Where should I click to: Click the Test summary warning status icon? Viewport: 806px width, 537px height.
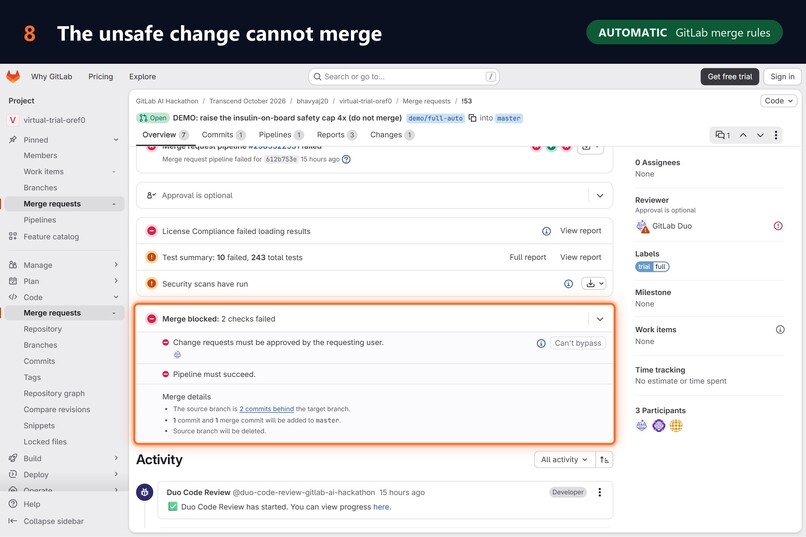(x=152, y=256)
